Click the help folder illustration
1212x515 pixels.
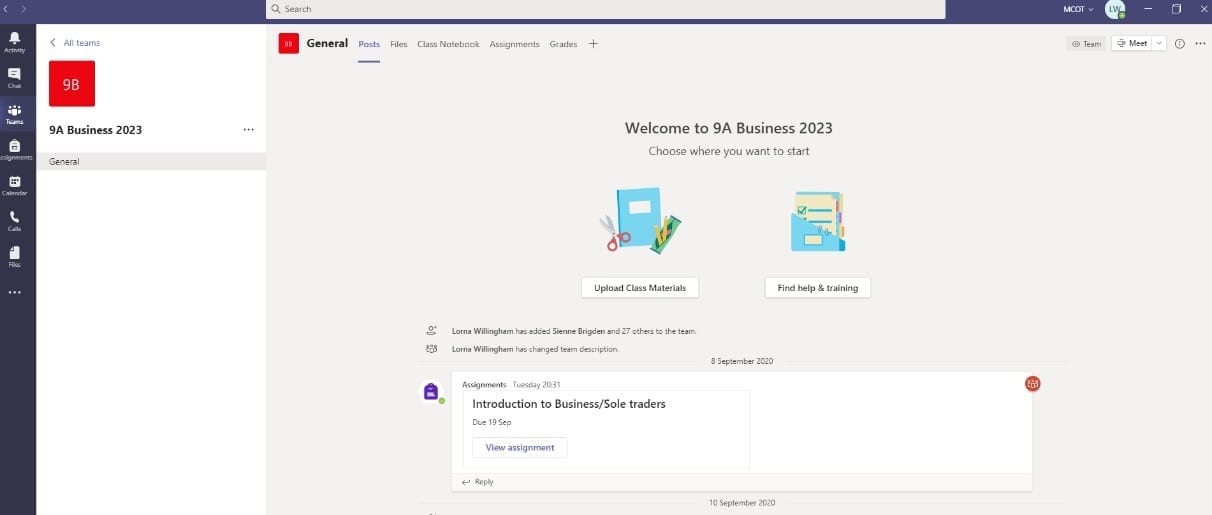(818, 221)
